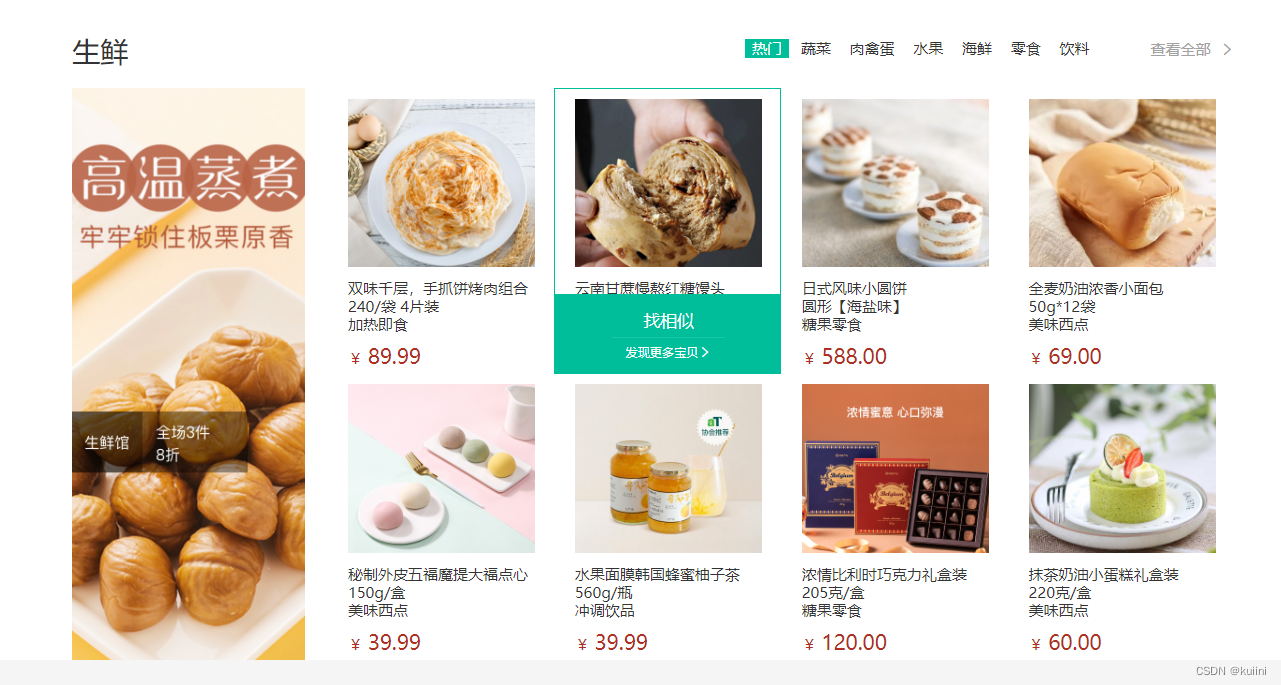Viewport: 1281px width, 685px height.
Task: Select the 热门 tab
Action: [767, 49]
